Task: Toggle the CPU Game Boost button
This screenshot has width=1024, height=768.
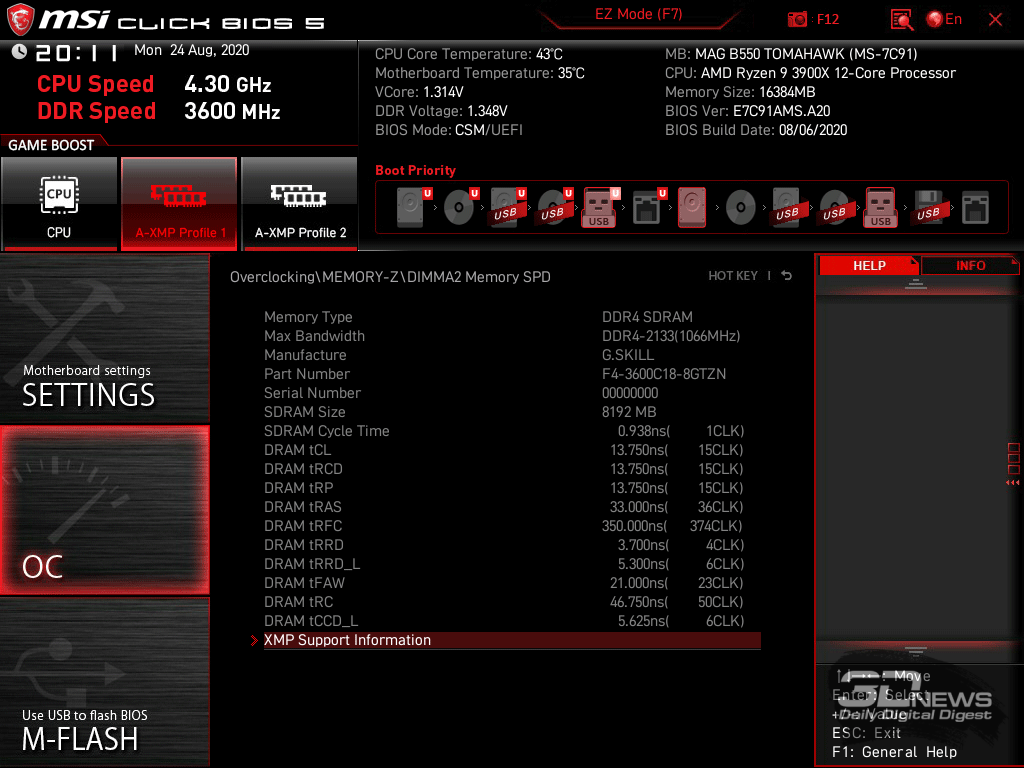Action: point(59,203)
